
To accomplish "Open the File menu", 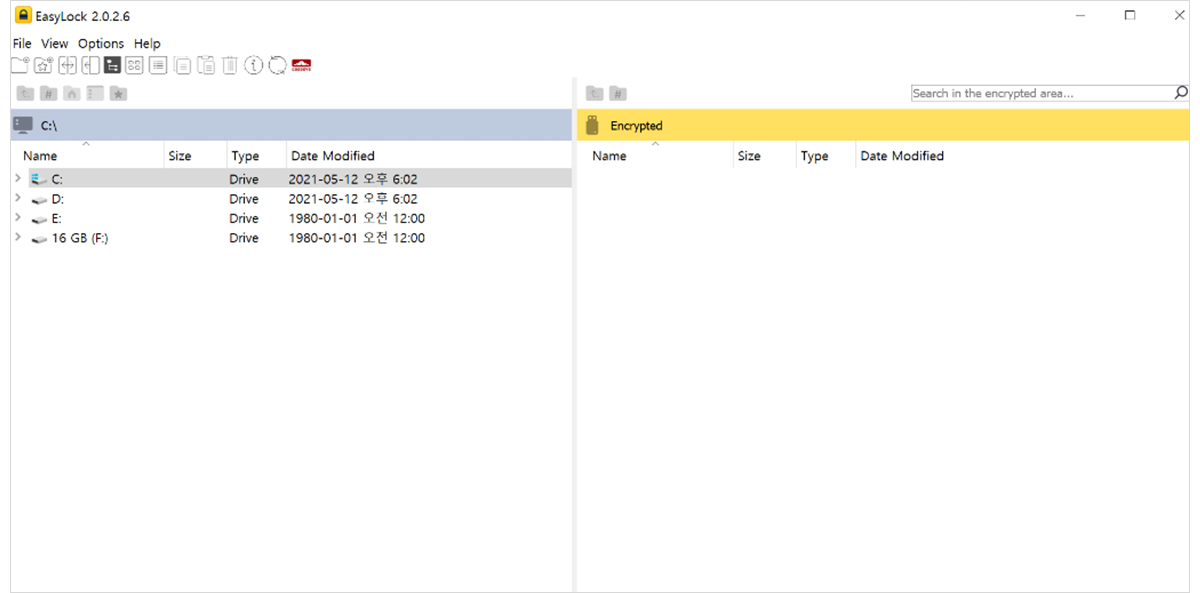I will point(22,43).
